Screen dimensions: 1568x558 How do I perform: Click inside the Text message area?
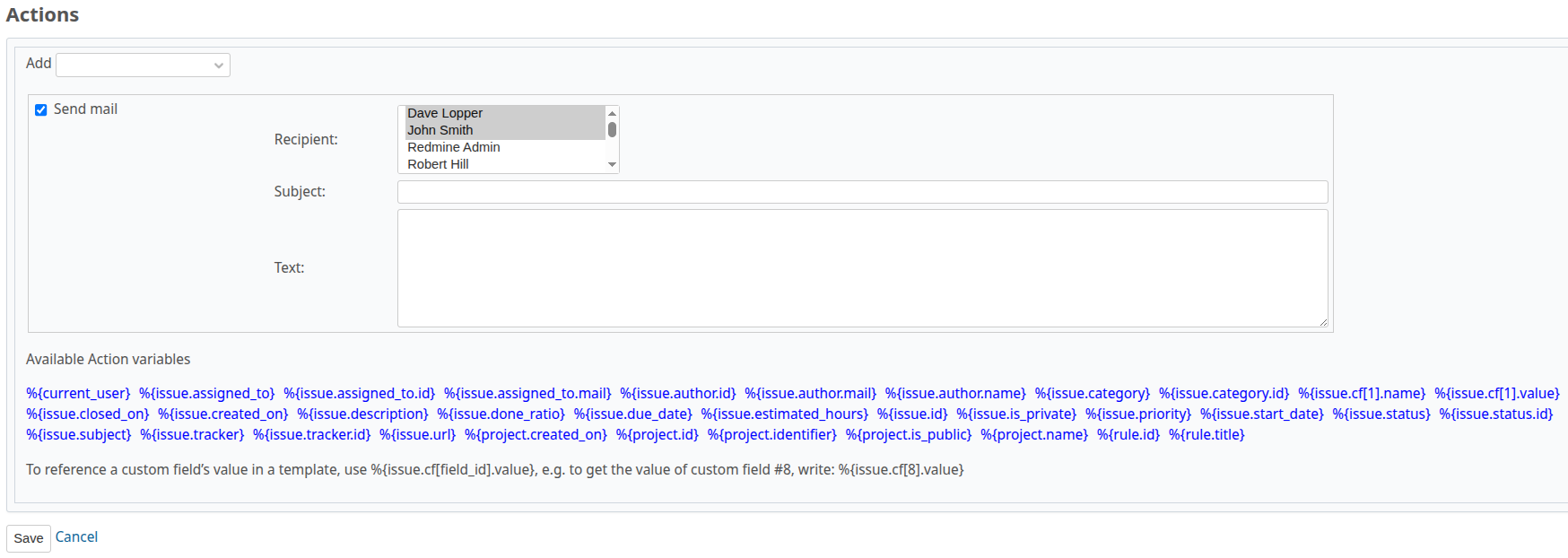[861, 267]
